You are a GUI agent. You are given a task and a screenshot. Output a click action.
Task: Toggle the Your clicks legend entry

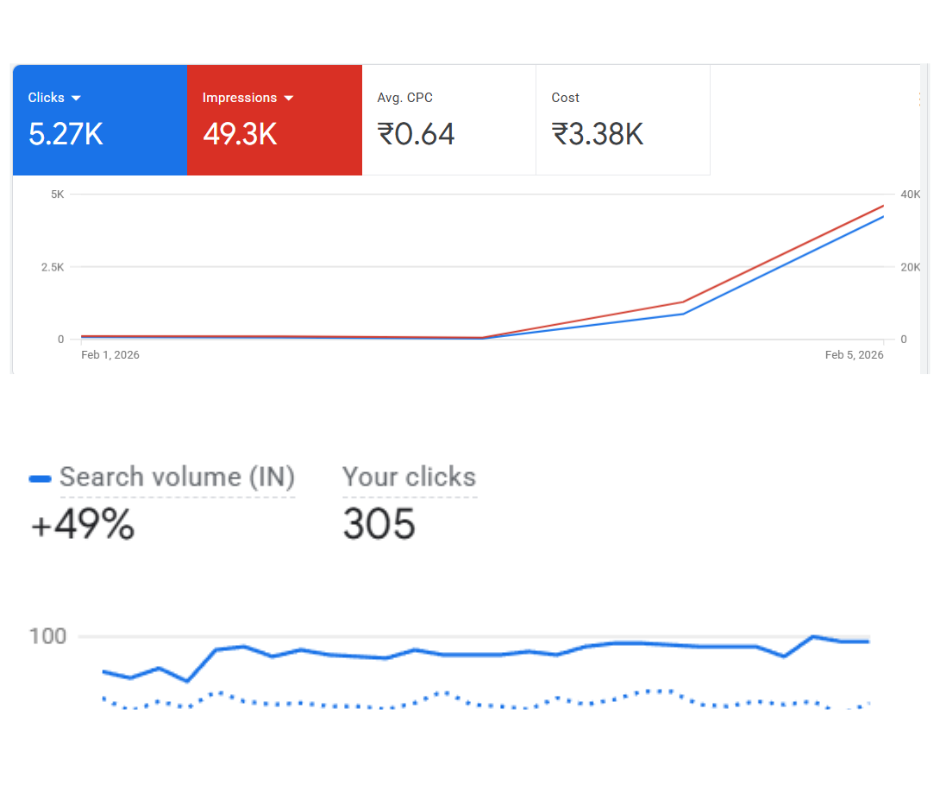409,477
